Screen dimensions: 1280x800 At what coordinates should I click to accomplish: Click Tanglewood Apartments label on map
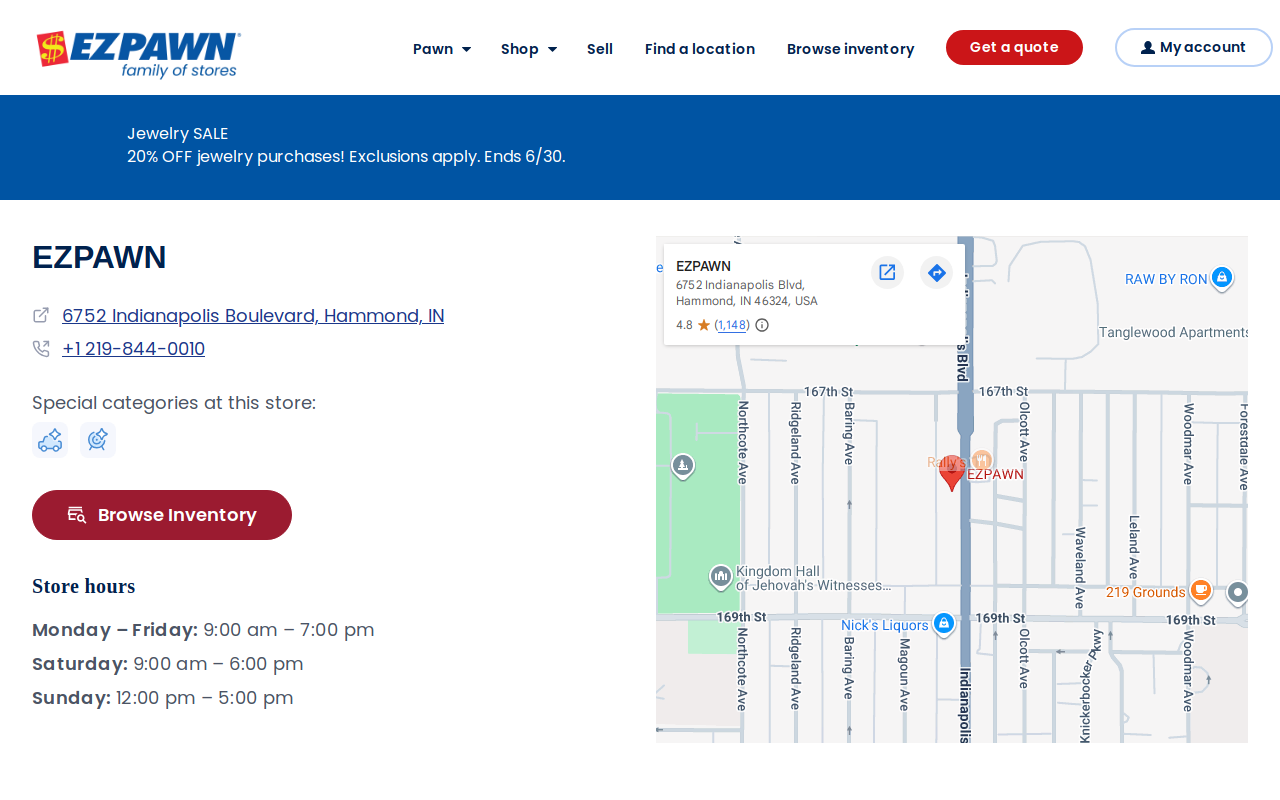click(x=1173, y=332)
